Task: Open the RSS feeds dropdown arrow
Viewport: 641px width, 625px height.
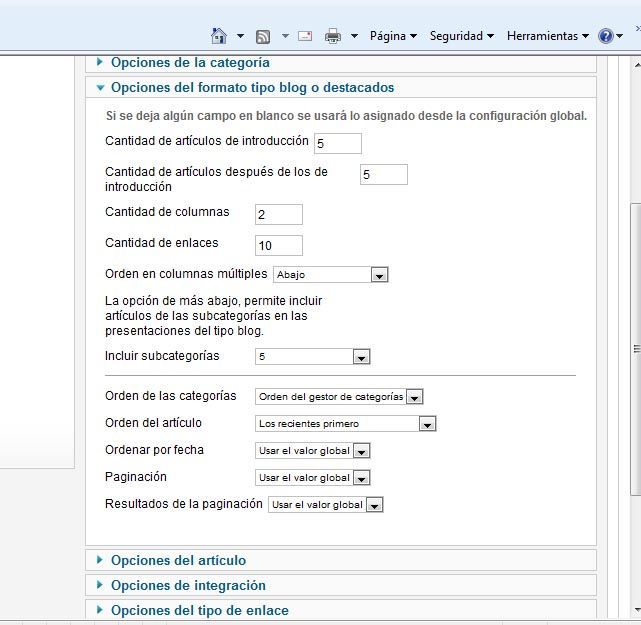Action: pyautogui.click(x=285, y=36)
